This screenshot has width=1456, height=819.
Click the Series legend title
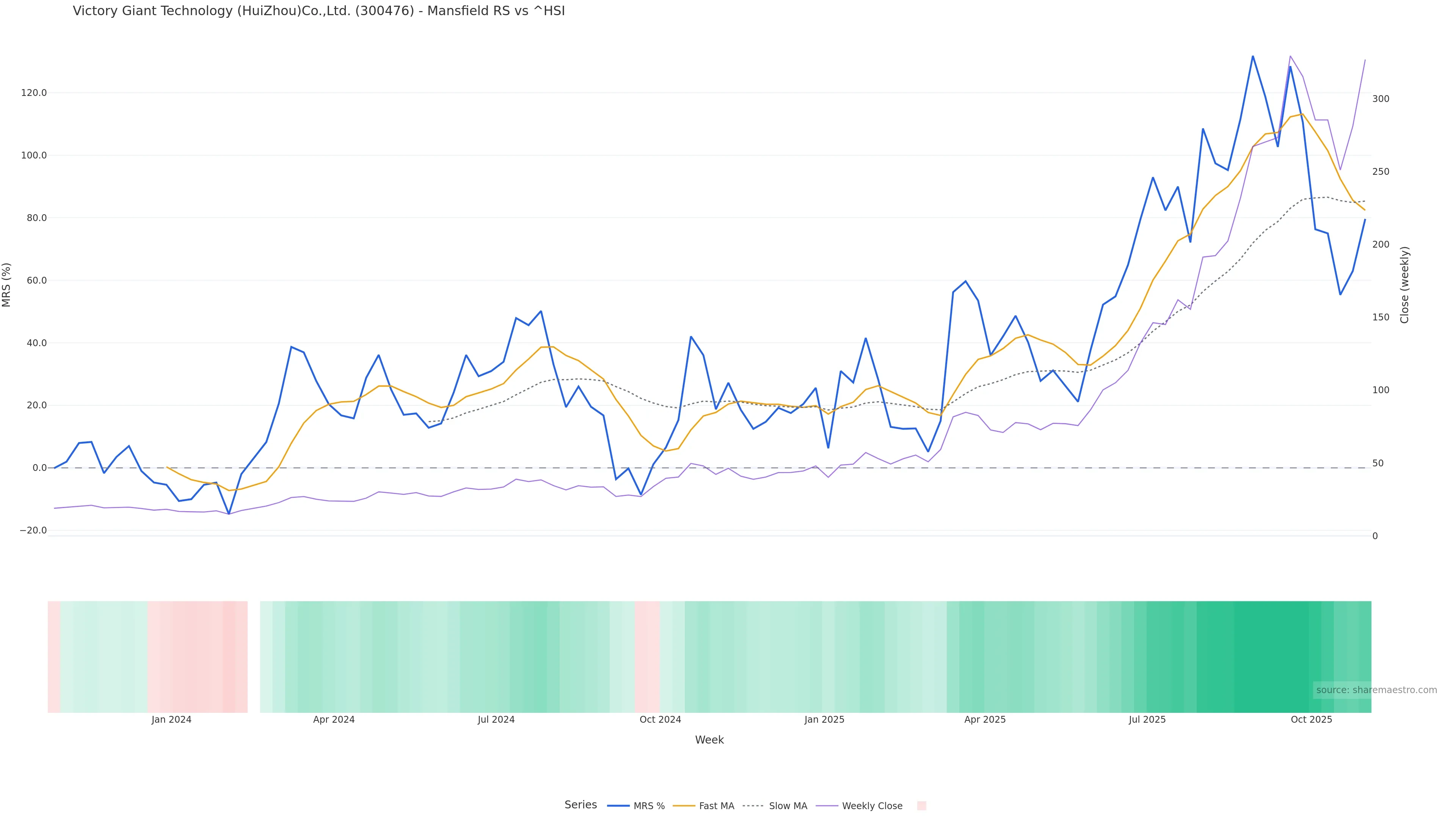tap(581, 805)
